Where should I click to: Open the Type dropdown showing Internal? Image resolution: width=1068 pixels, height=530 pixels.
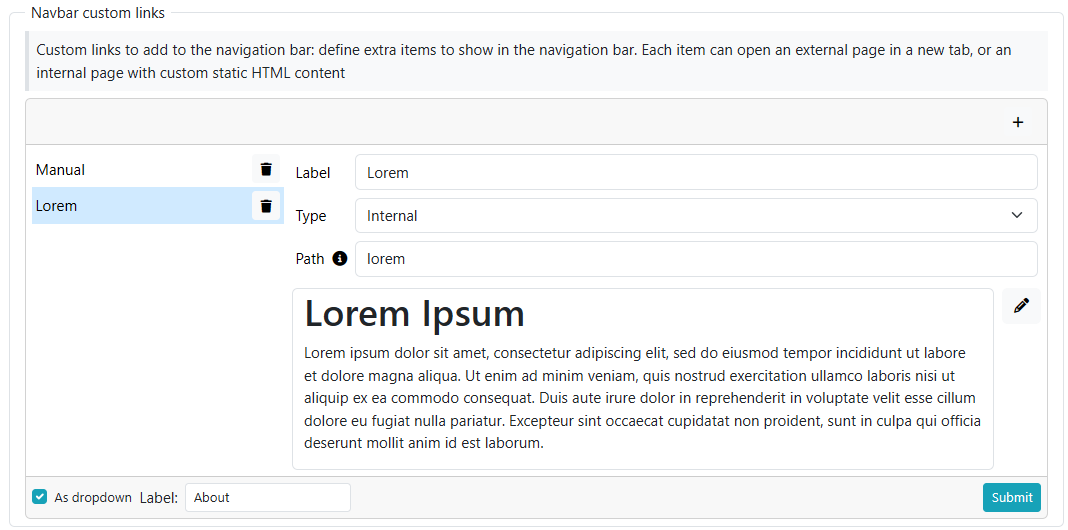680,216
